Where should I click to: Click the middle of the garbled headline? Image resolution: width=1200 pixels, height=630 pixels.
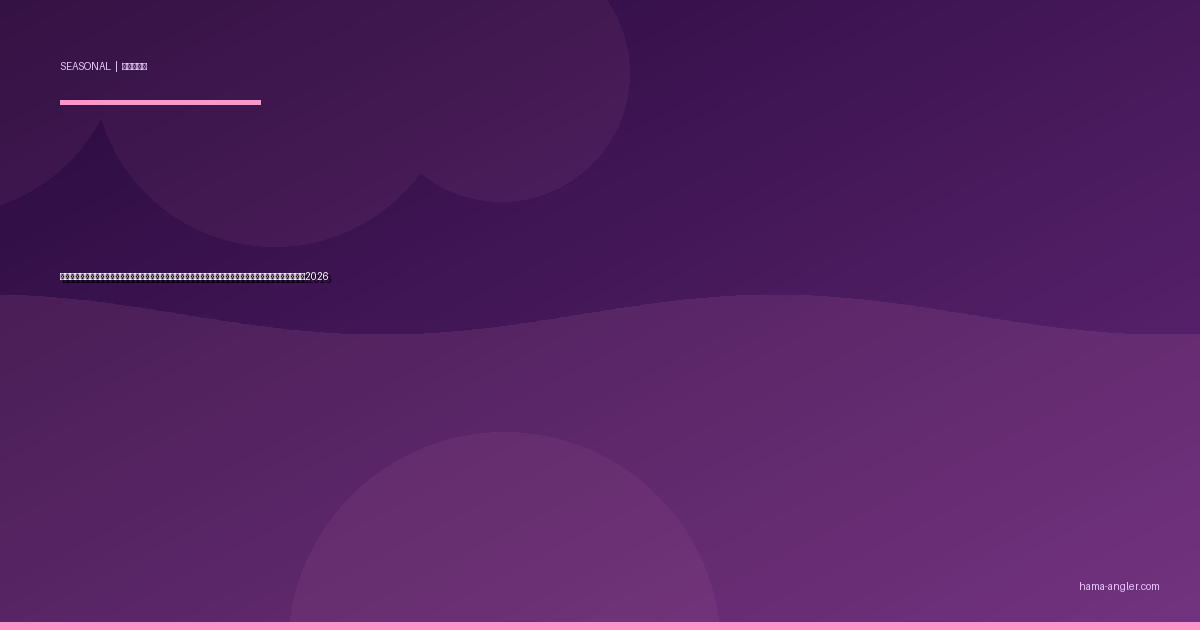point(183,277)
